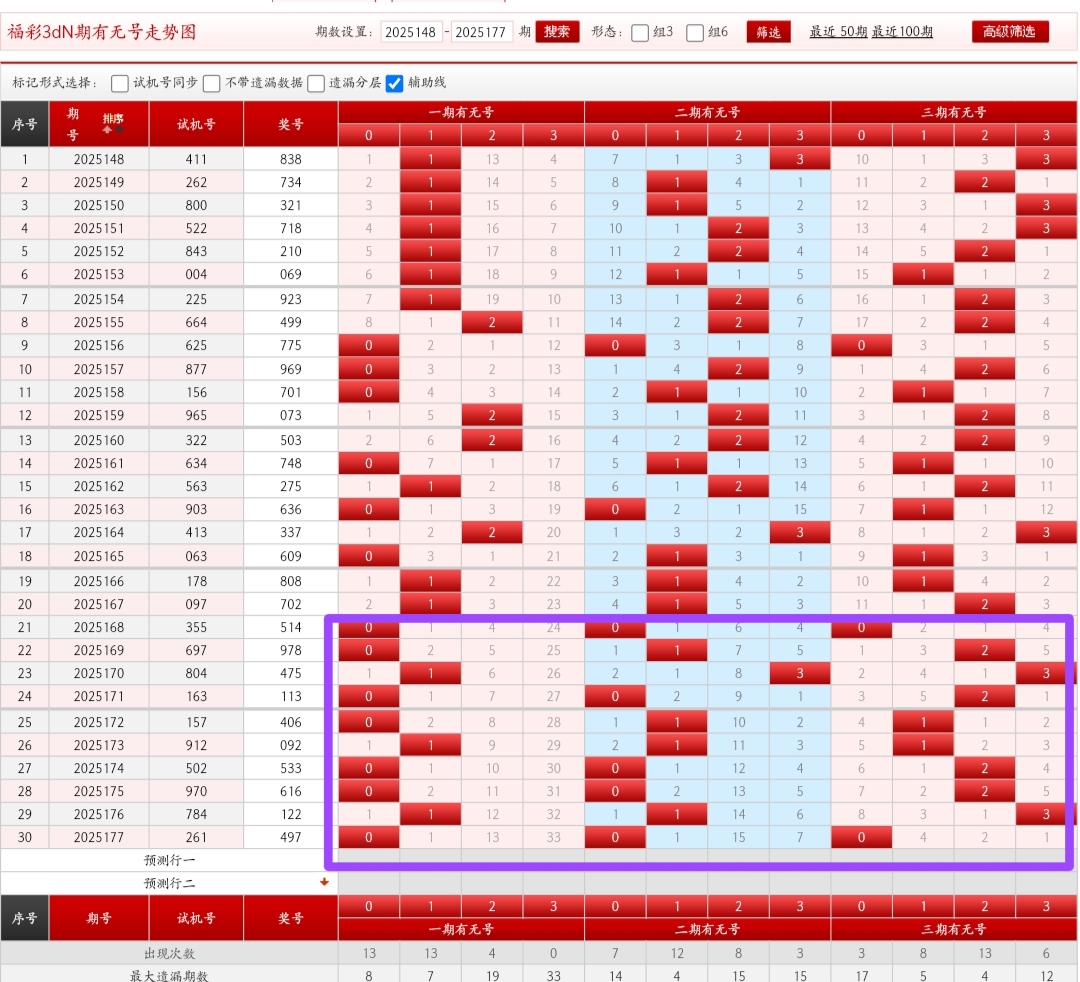Click 奖号 header in top table
1080x982 pixels.
(291, 124)
